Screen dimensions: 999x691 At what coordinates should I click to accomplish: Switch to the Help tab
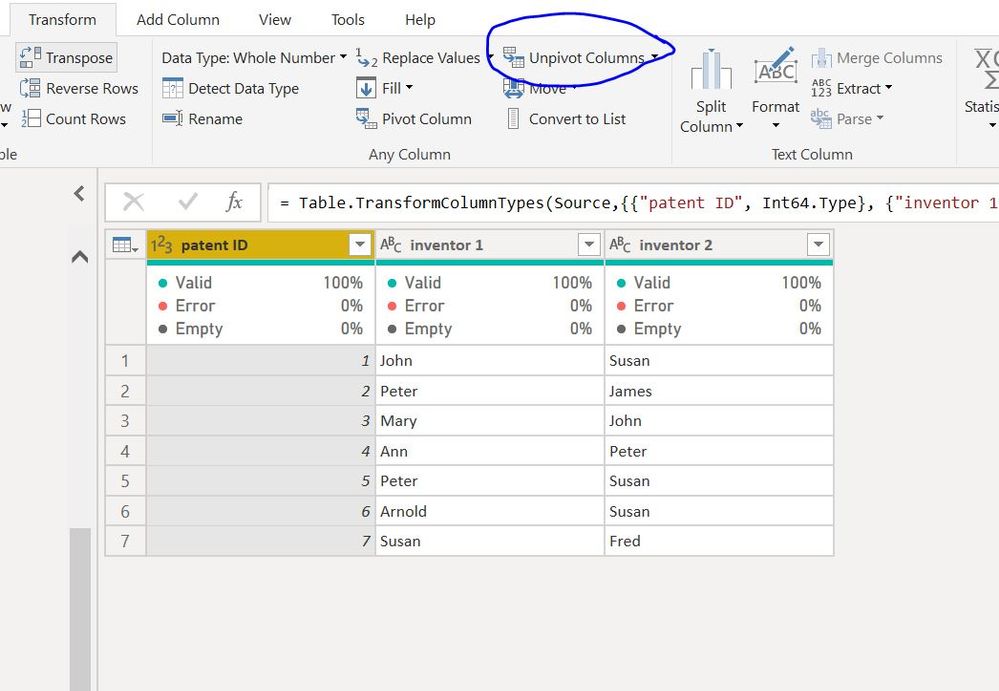click(x=420, y=20)
